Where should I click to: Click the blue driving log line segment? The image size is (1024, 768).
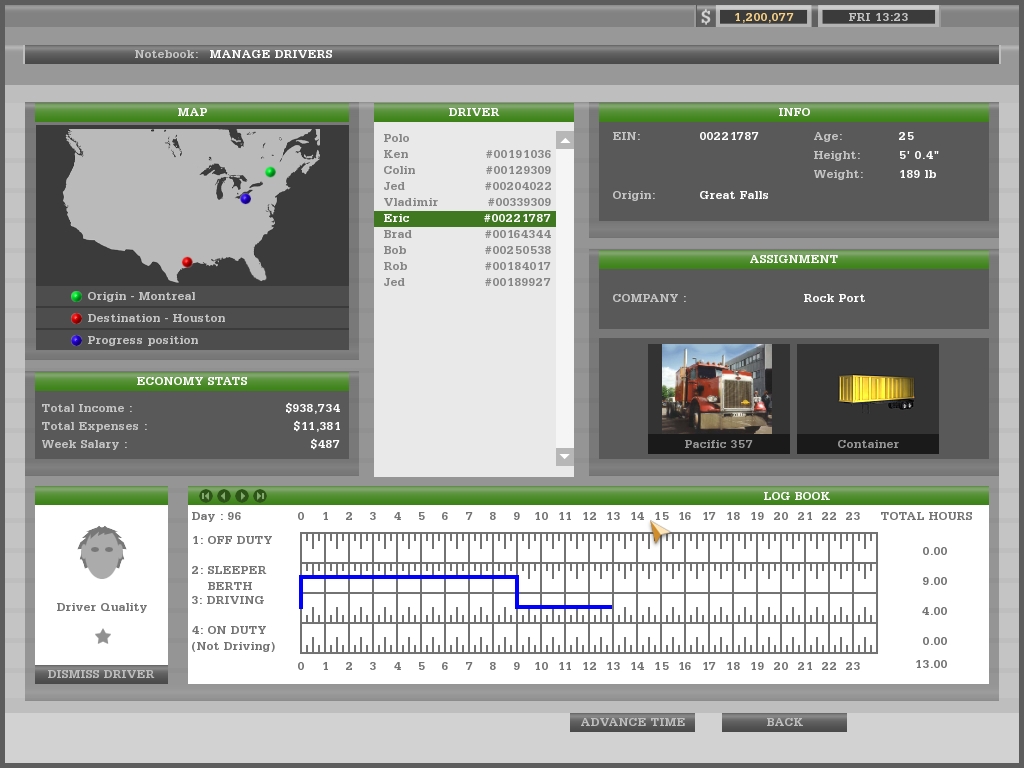564,607
